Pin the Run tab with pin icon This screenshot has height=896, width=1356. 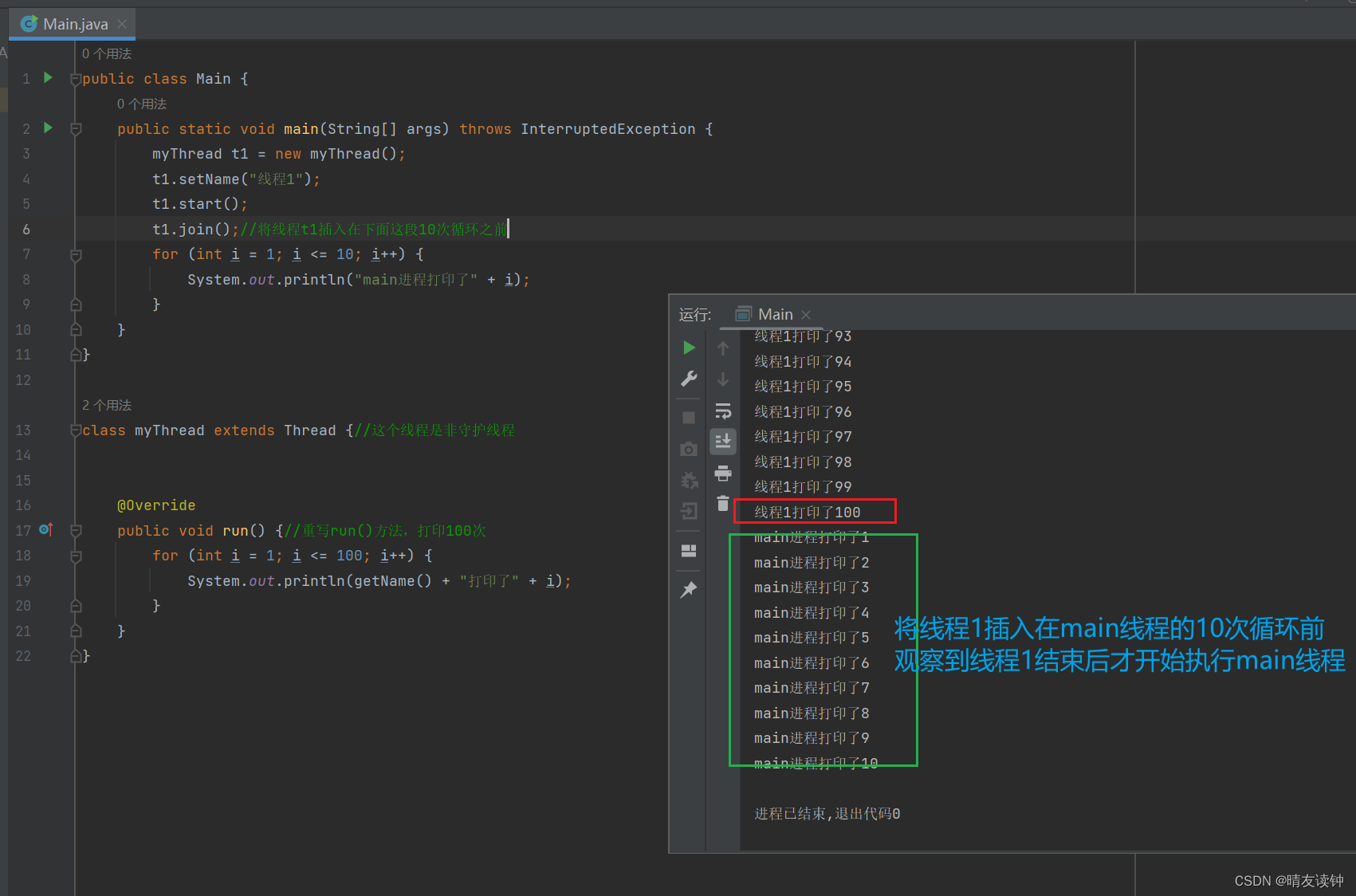point(689,590)
